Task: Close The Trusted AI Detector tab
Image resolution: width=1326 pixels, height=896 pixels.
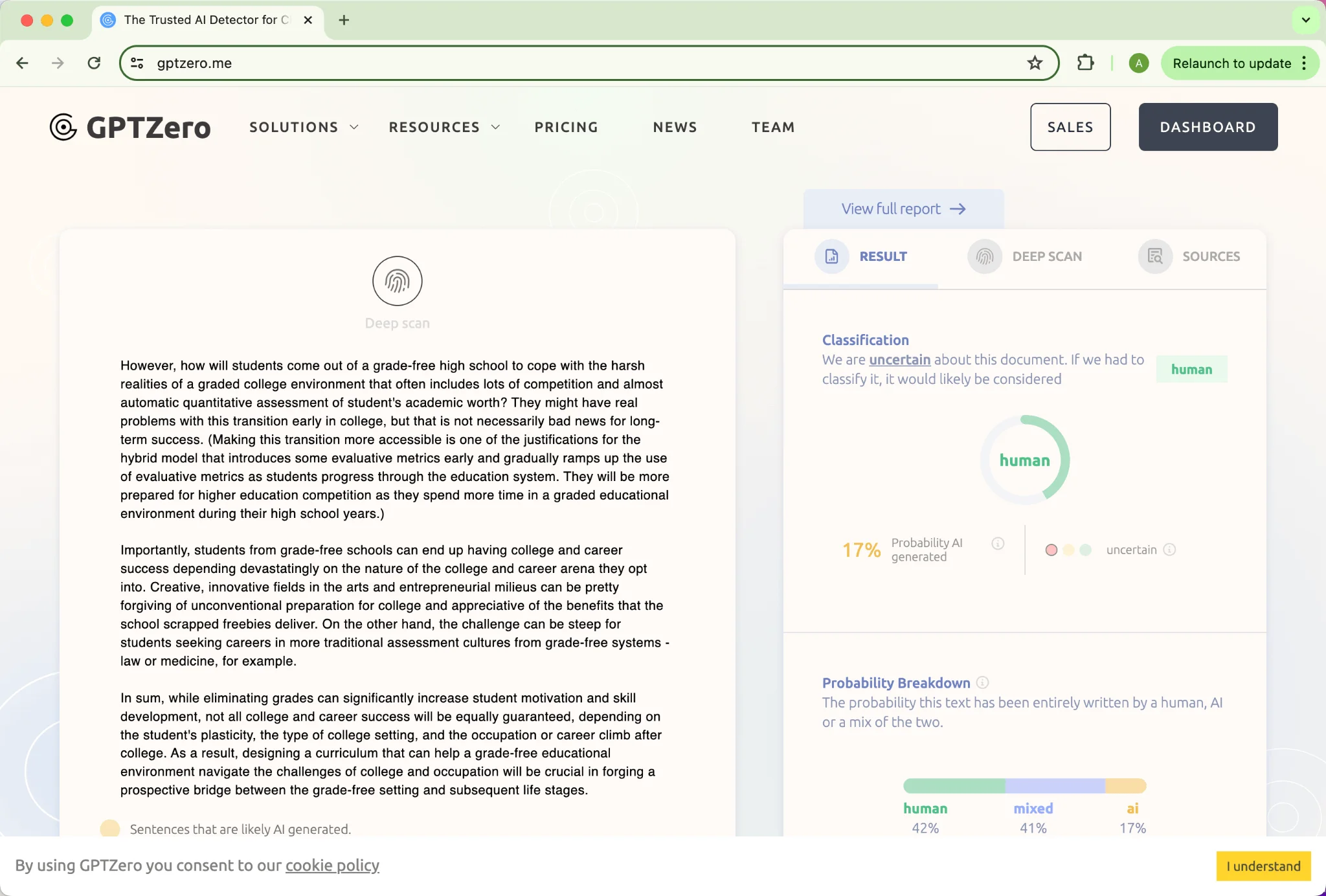Action: [x=308, y=20]
